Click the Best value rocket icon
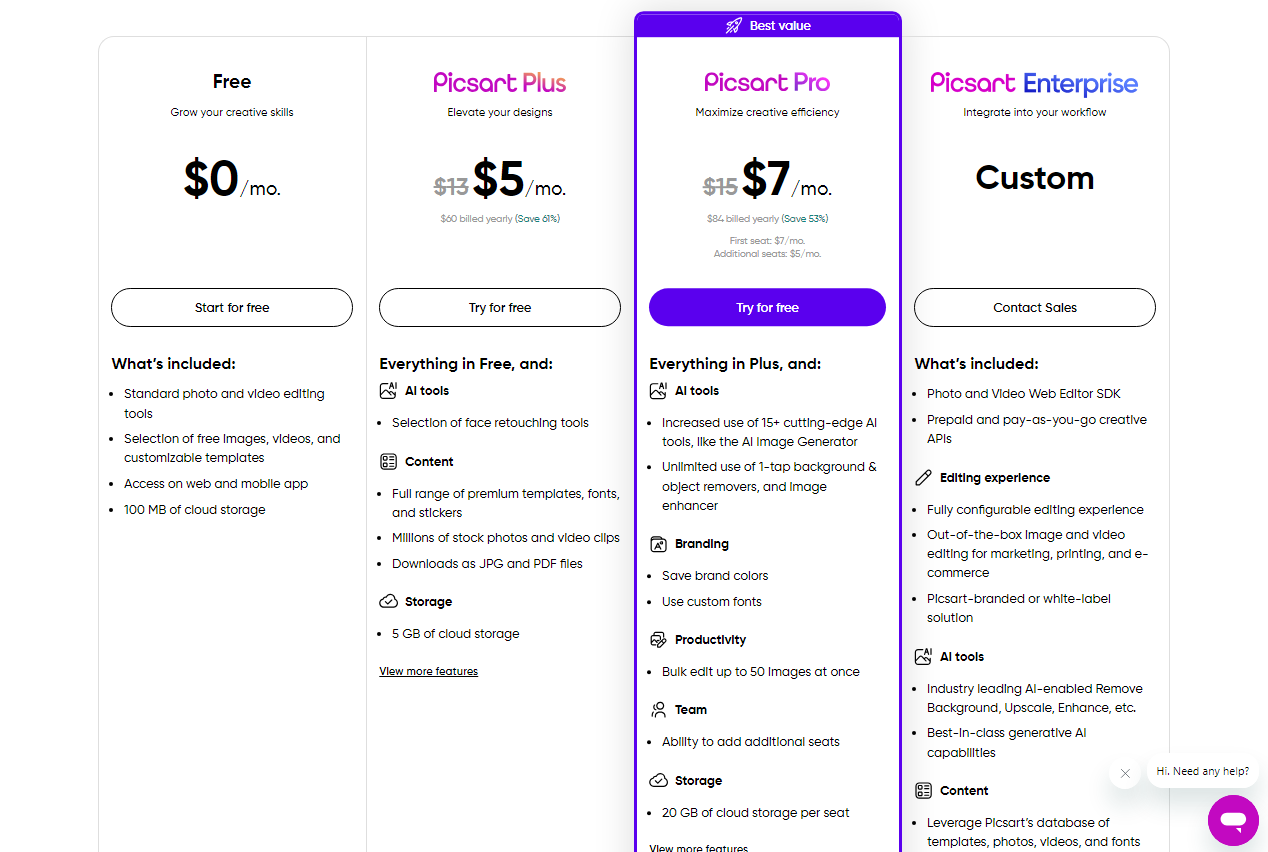Viewport: 1268px width, 852px height. coord(734,26)
